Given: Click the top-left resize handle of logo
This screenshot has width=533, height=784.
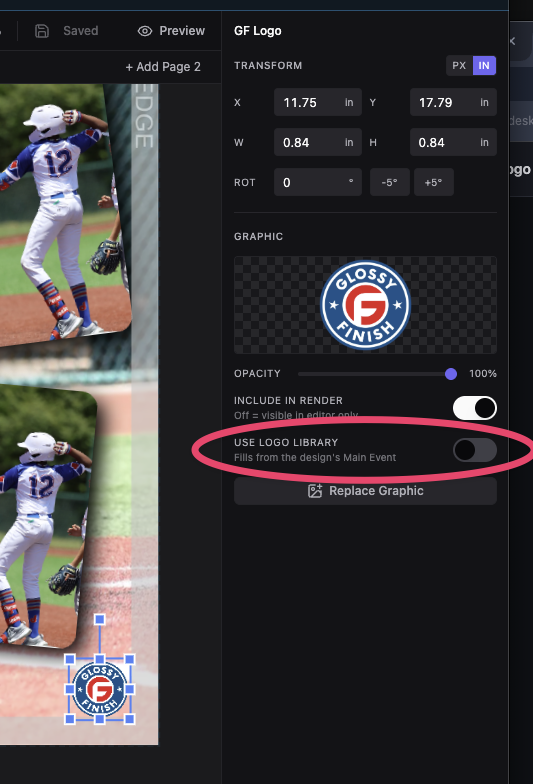Looking at the screenshot, I should point(70,659).
